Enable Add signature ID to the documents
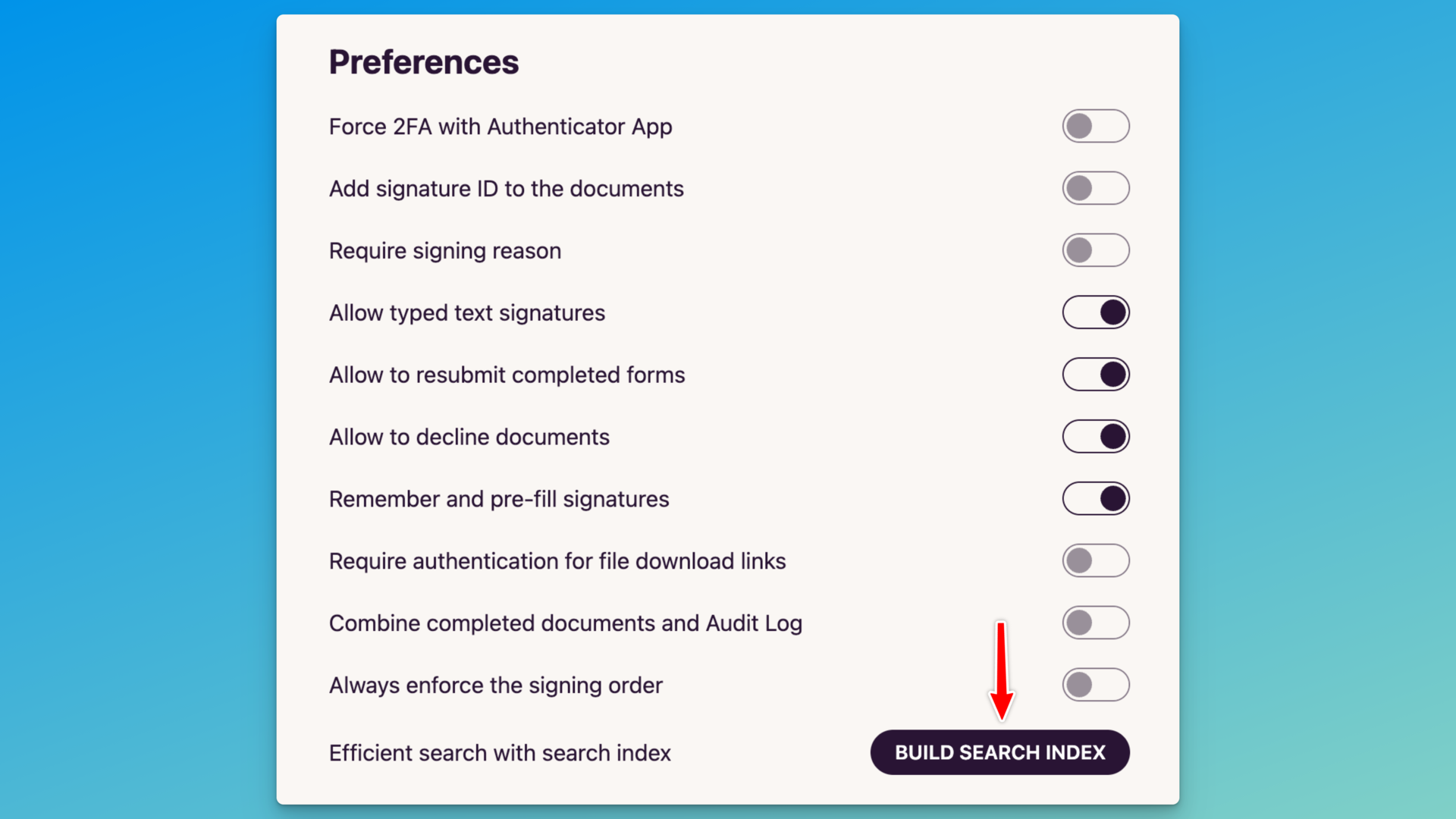The height and width of the screenshot is (819, 1456). click(x=1096, y=188)
